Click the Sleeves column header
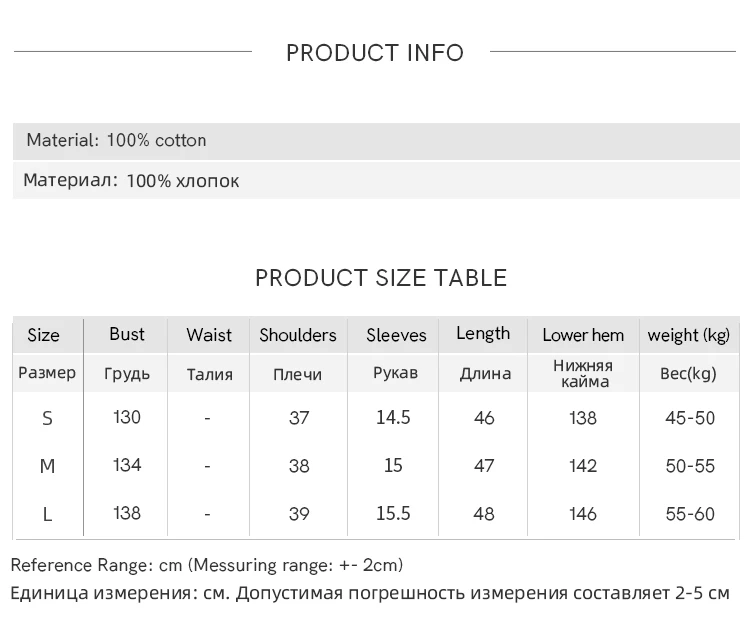 tap(396, 335)
